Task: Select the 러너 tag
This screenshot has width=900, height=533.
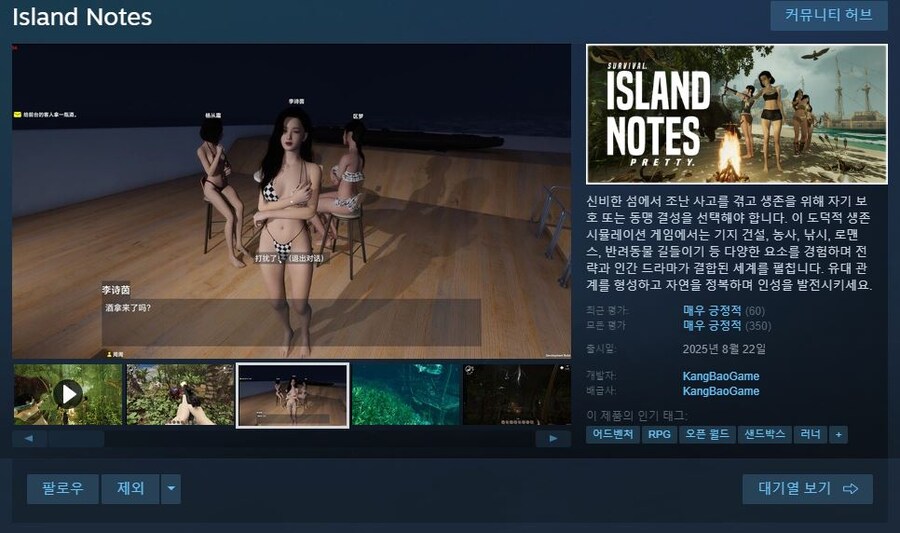Action: coord(809,435)
